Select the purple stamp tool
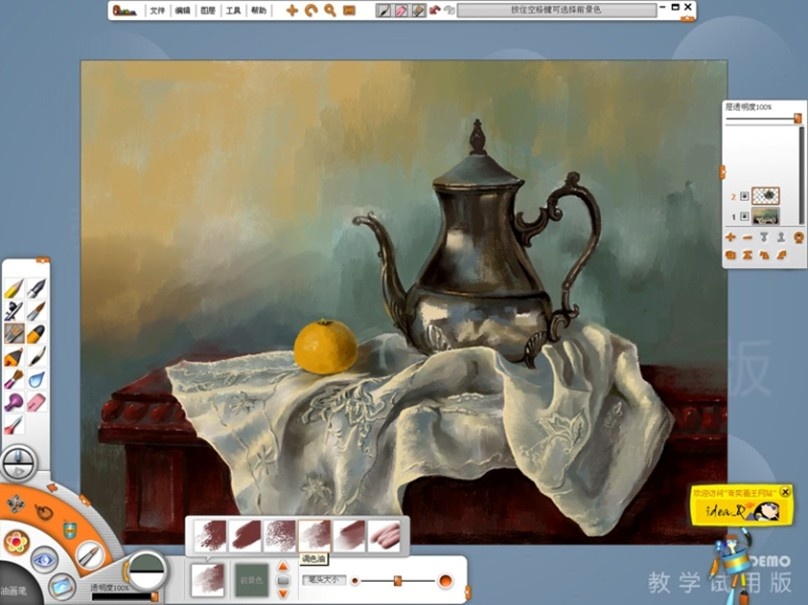The width and height of the screenshot is (808, 605). [x=13, y=402]
